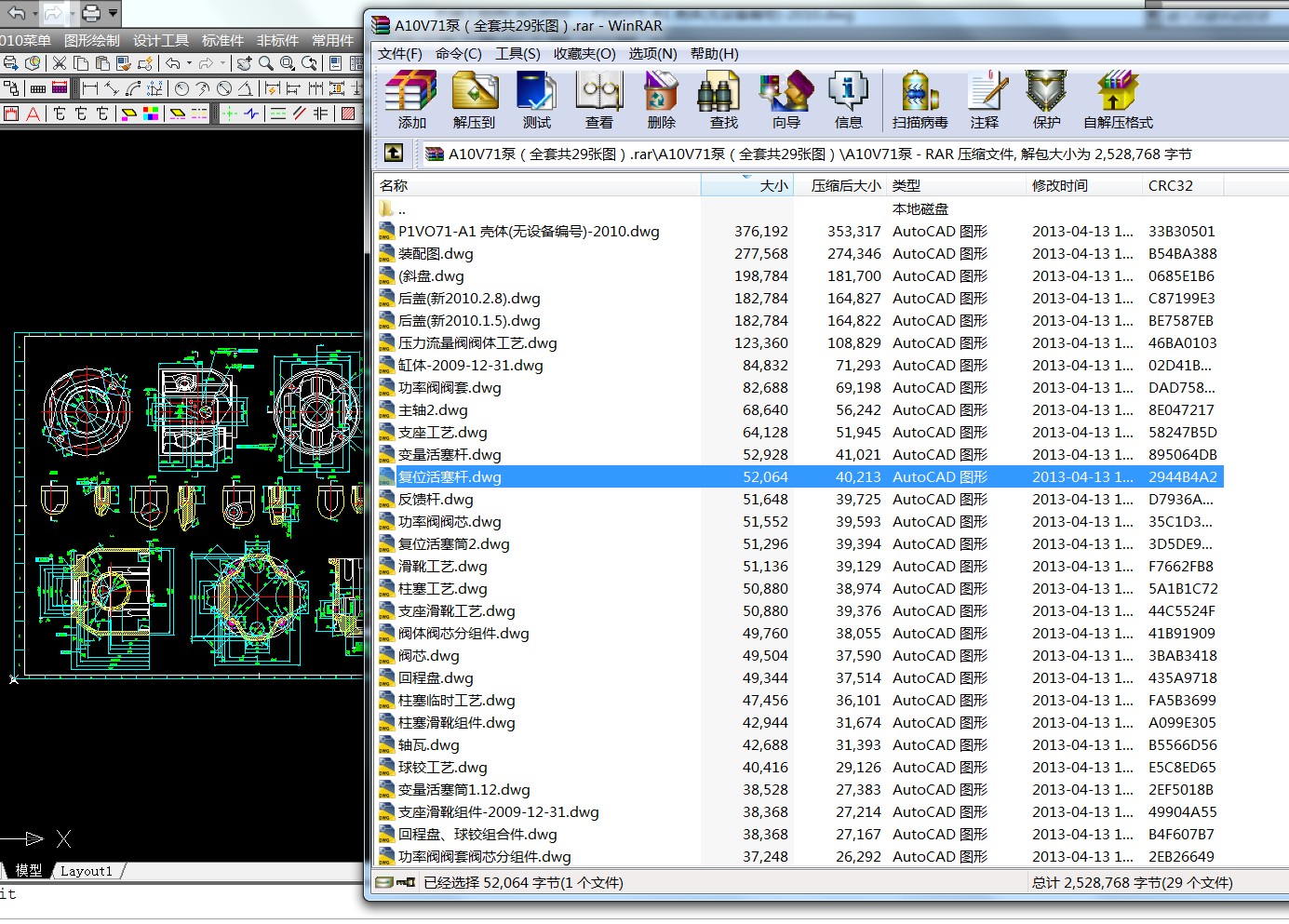The image size is (1289, 924).
Task: Click the Copy icon in CAD toolbar
Action: tap(81, 63)
